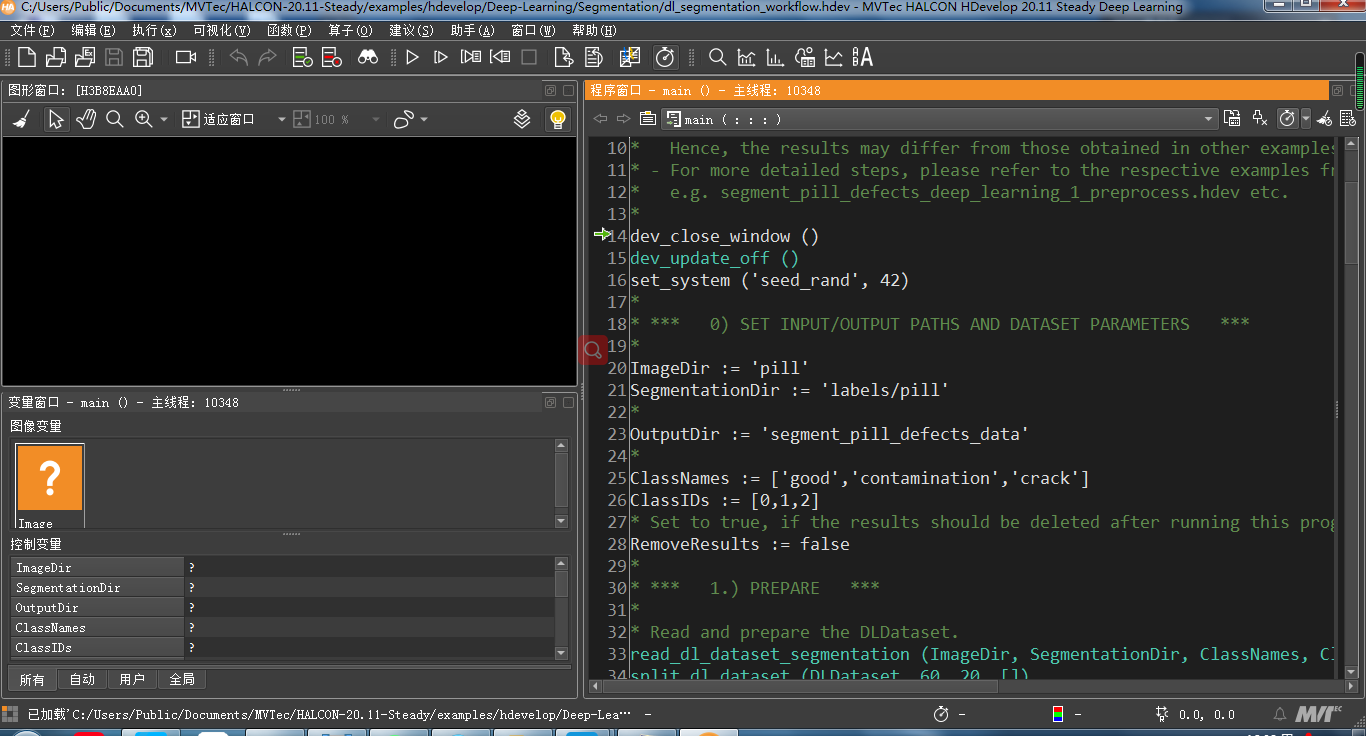The width and height of the screenshot is (1366, 736).
Task: Click the notification bell in status bar
Action: [1279, 714]
